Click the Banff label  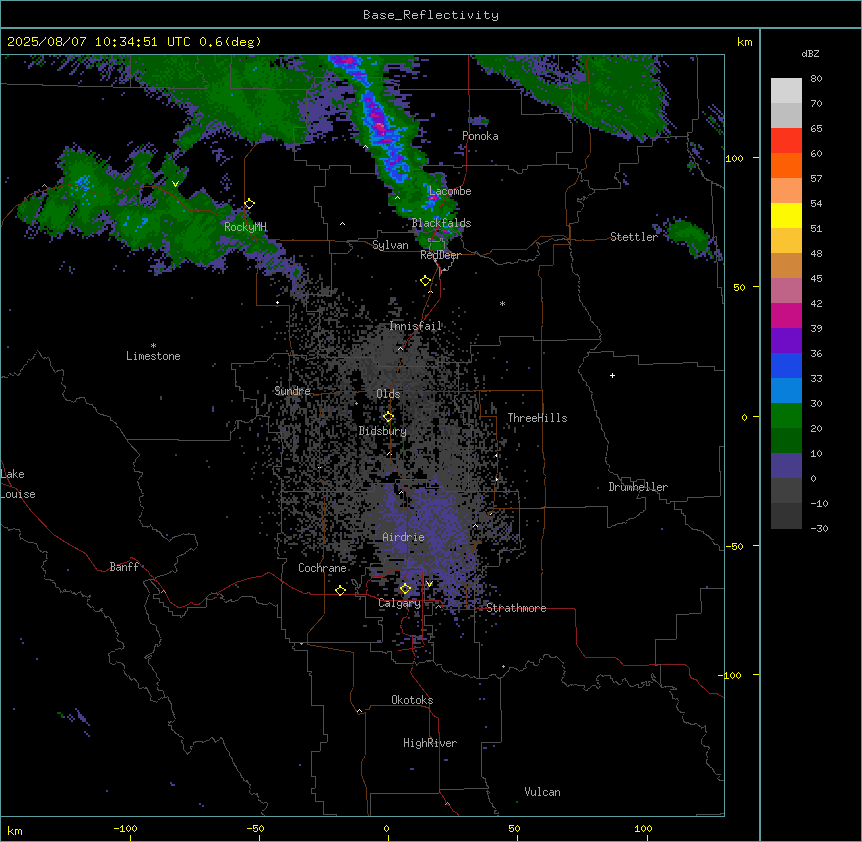point(124,567)
